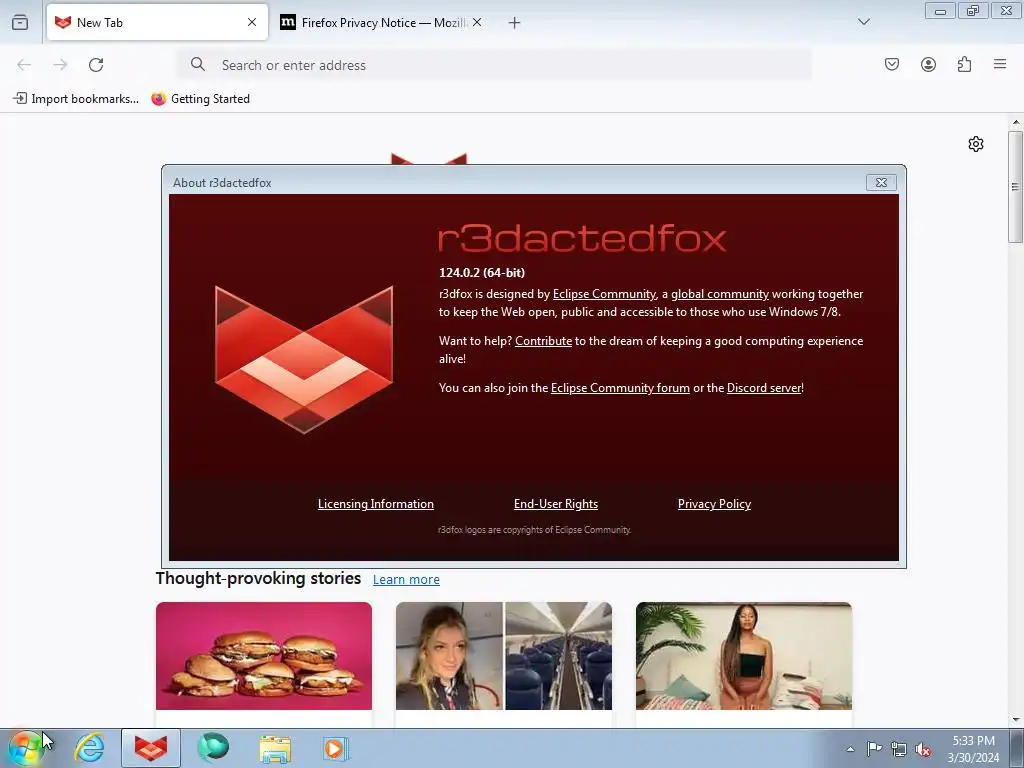Focus the Search or enter address field
The image size is (1024, 768).
click(494, 65)
